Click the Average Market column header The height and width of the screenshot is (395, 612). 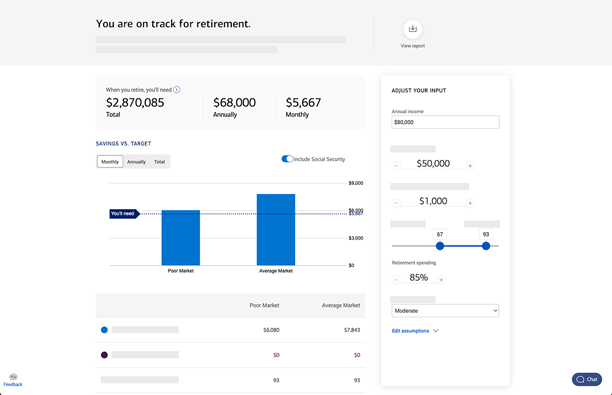tap(341, 305)
